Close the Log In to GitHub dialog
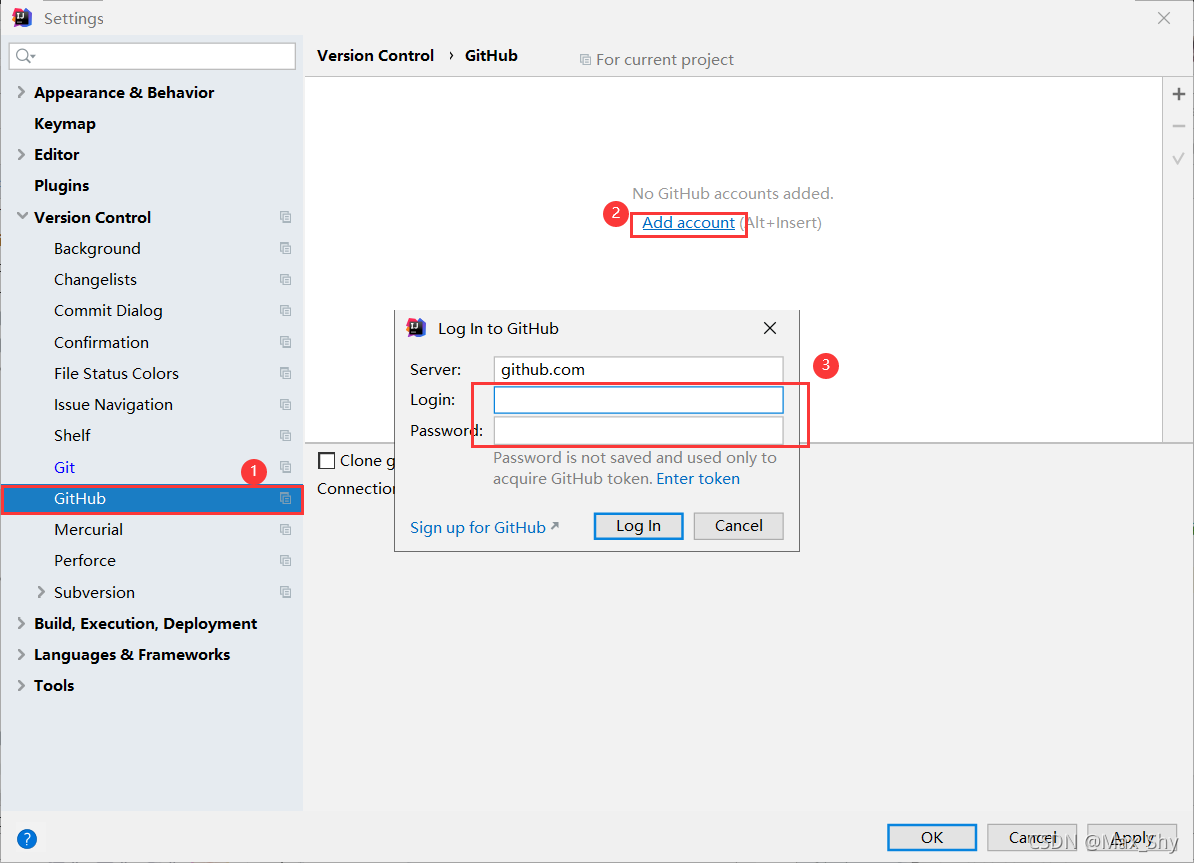 (770, 328)
